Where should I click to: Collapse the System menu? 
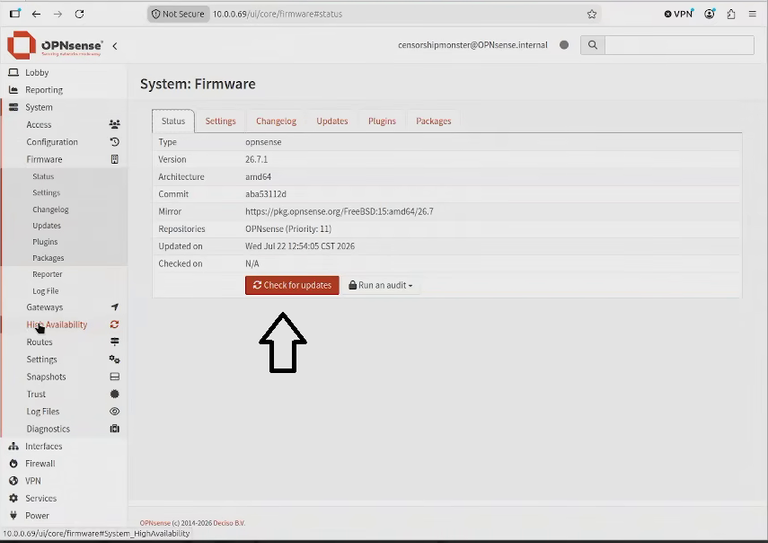tap(39, 107)
